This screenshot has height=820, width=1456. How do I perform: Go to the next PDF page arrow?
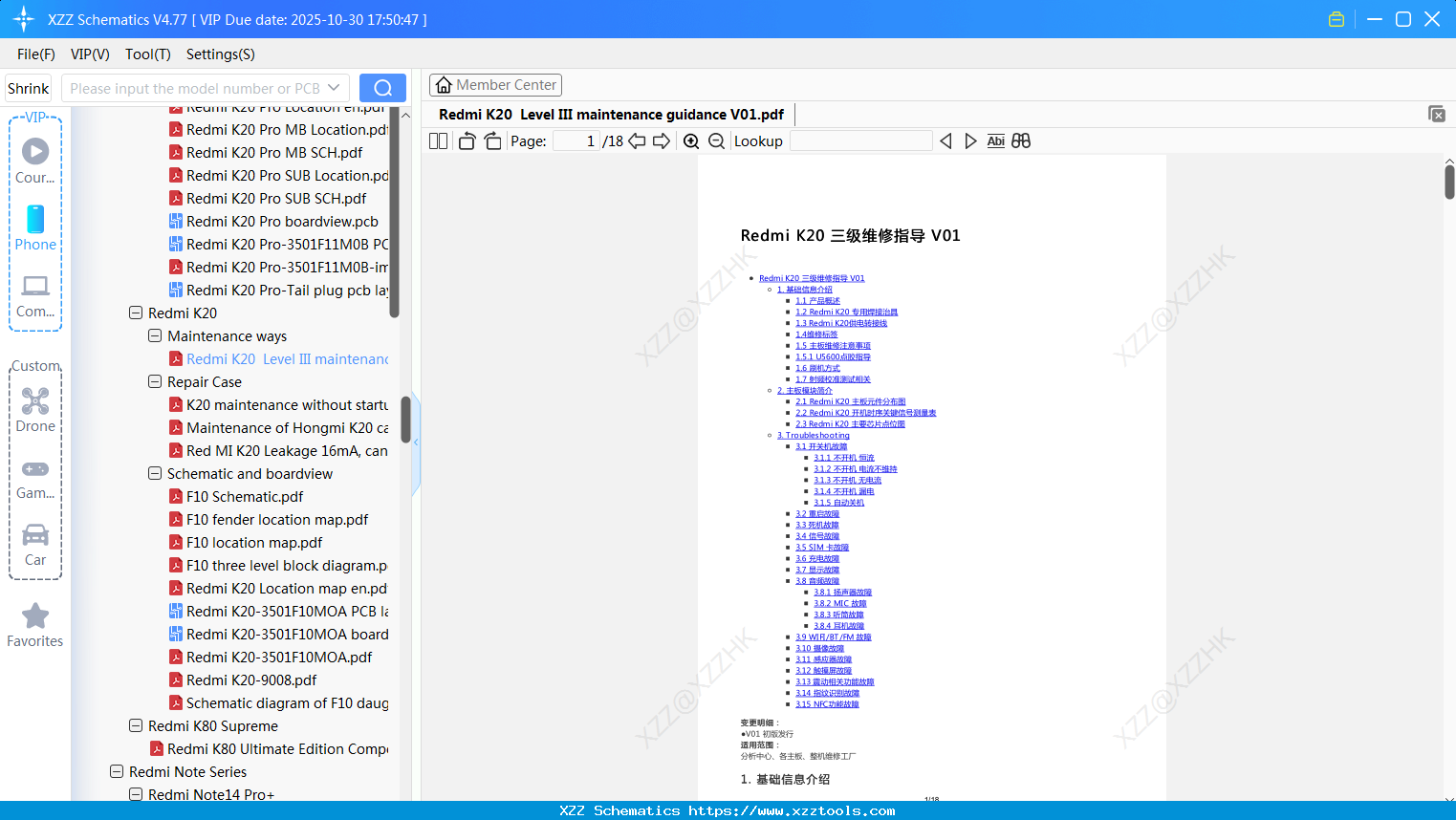[x=662, y=141]
